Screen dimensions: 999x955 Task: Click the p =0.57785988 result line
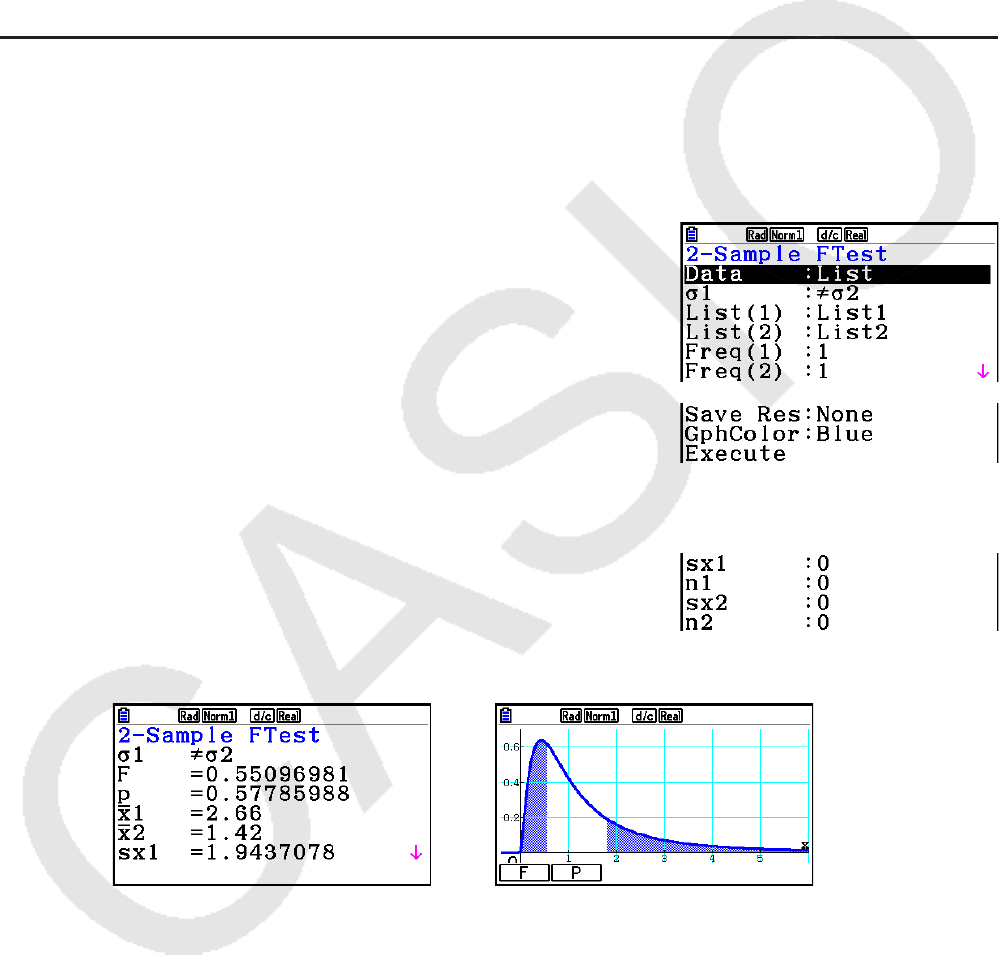click(233, 794)
